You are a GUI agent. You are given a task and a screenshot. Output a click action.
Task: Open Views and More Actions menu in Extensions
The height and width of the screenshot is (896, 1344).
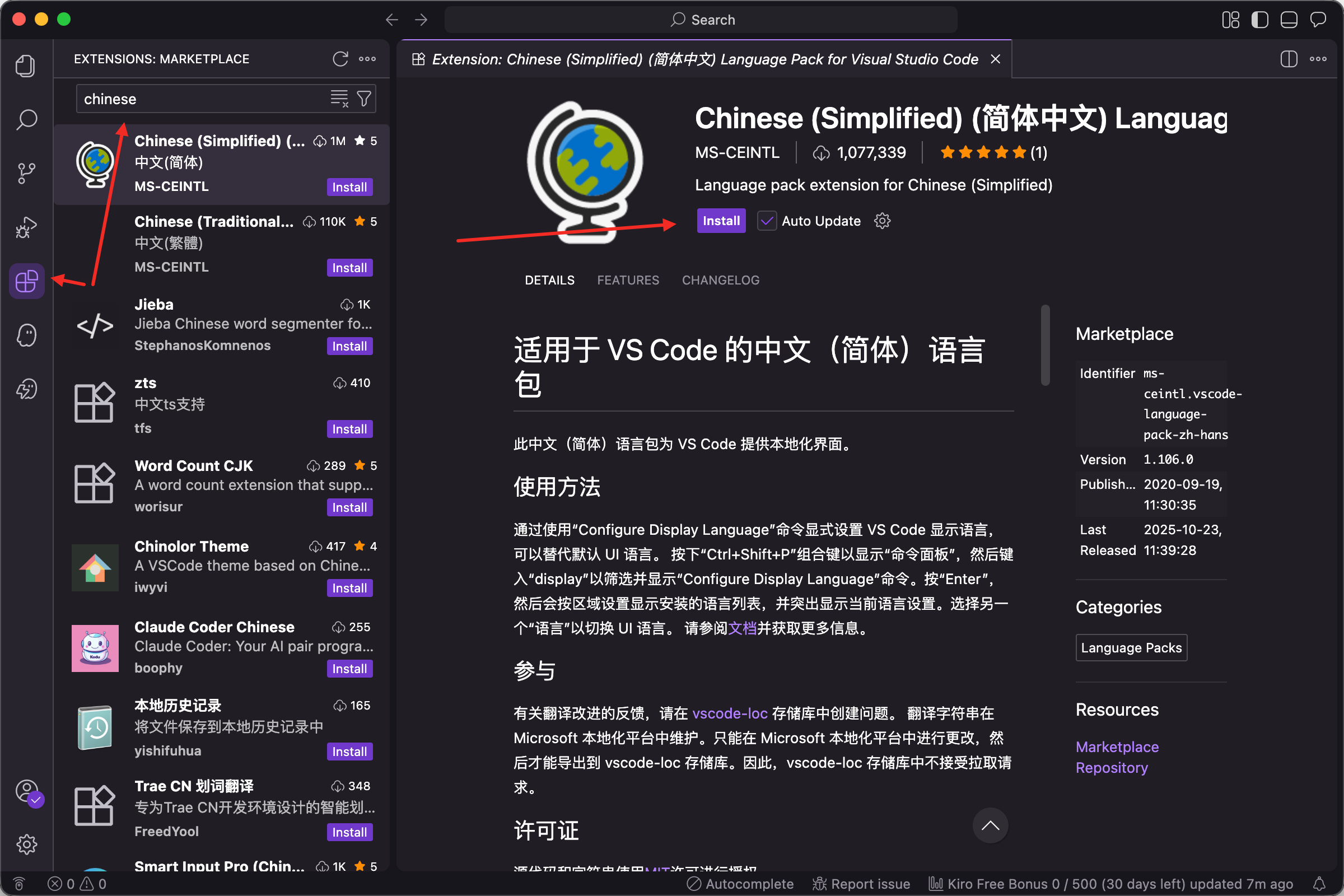click(x=367, y=59)
